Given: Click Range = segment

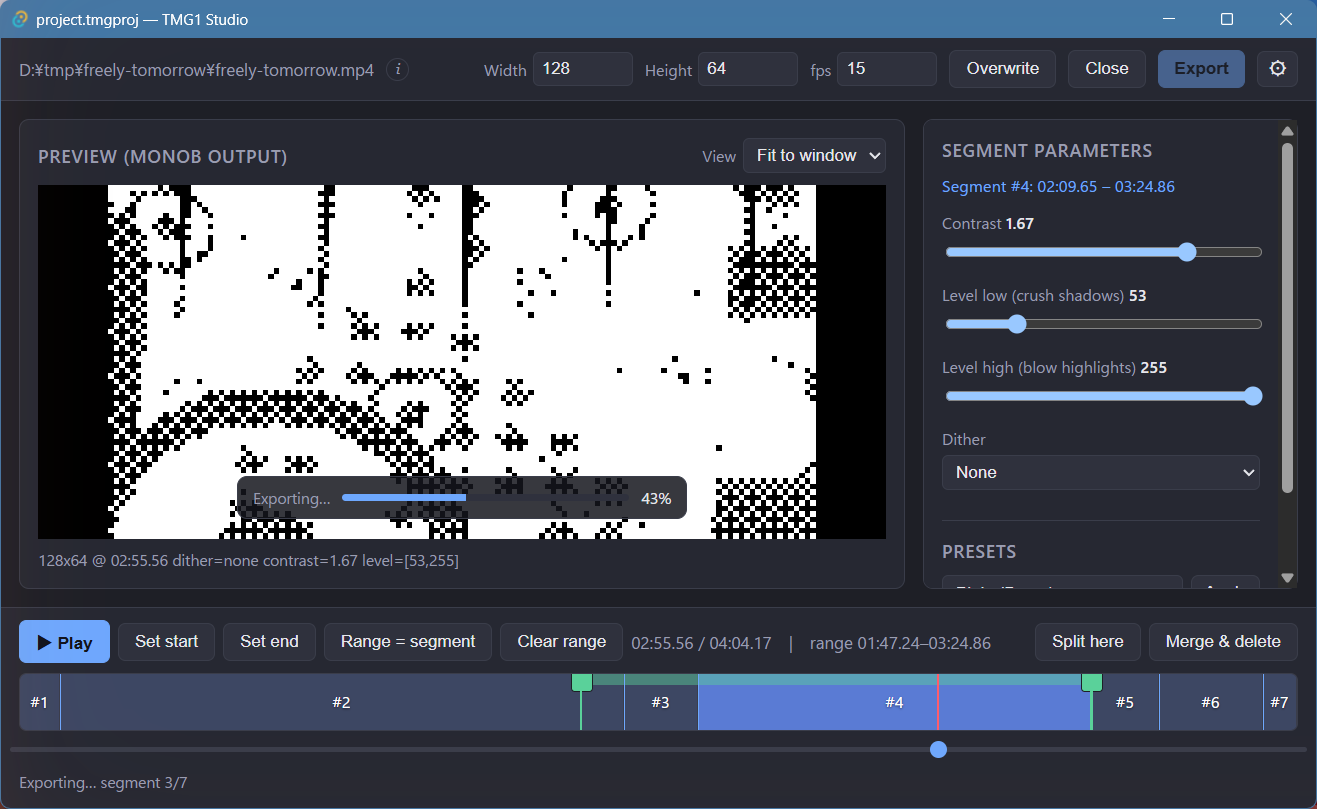Looking at the screenshot, I should point(408,642).
